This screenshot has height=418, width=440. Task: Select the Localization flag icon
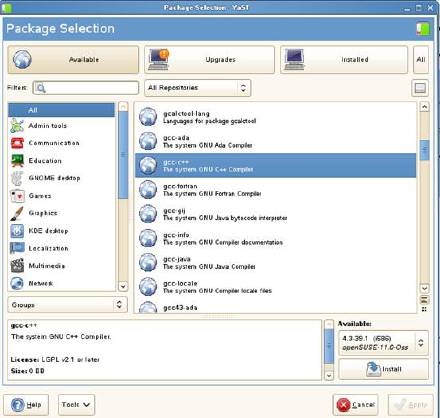[17, 248]
